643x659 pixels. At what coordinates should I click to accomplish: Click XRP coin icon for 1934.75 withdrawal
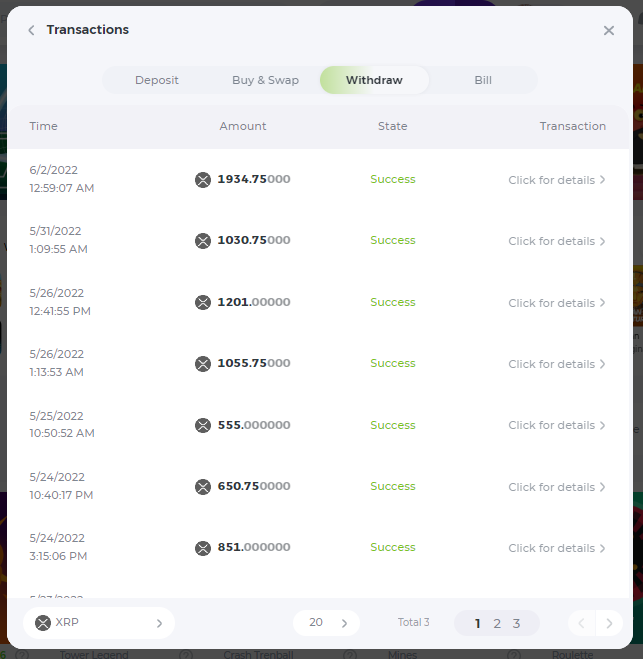203,180
